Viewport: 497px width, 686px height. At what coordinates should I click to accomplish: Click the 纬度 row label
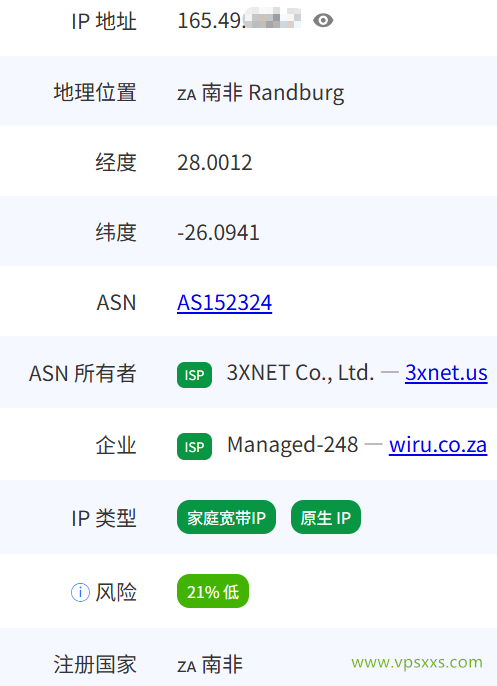(x=116, y=232)
